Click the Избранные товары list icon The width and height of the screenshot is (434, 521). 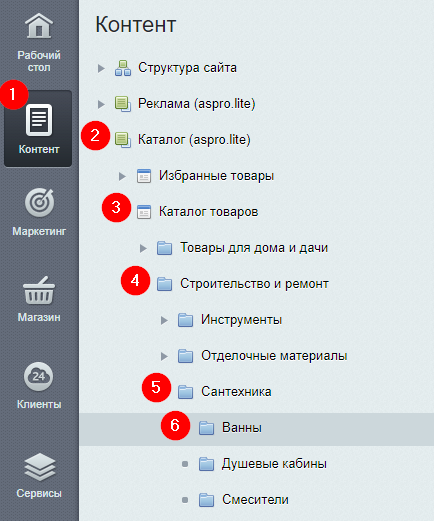coord(144,176)
